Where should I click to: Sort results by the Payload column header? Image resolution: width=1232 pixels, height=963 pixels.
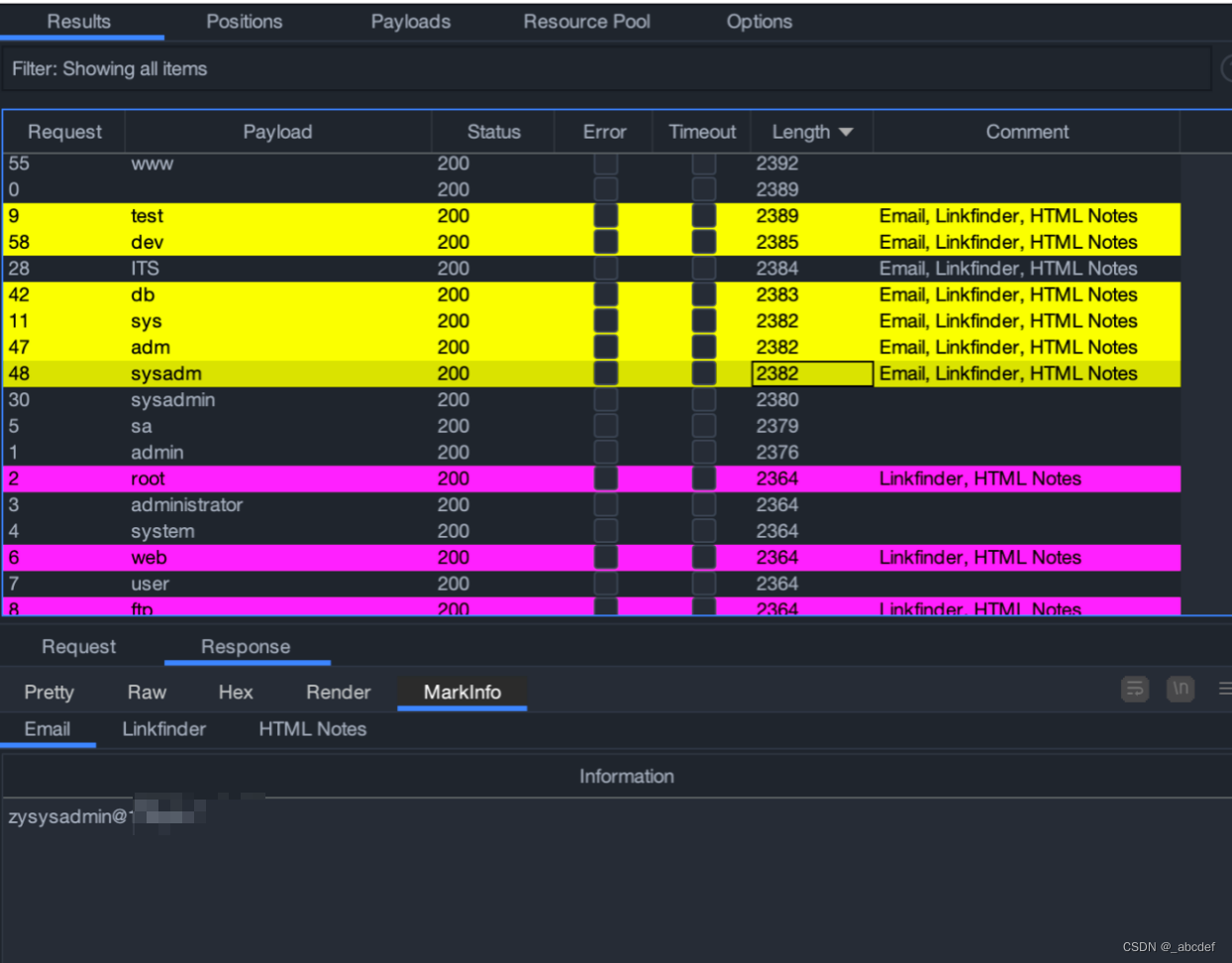[277, 132]
